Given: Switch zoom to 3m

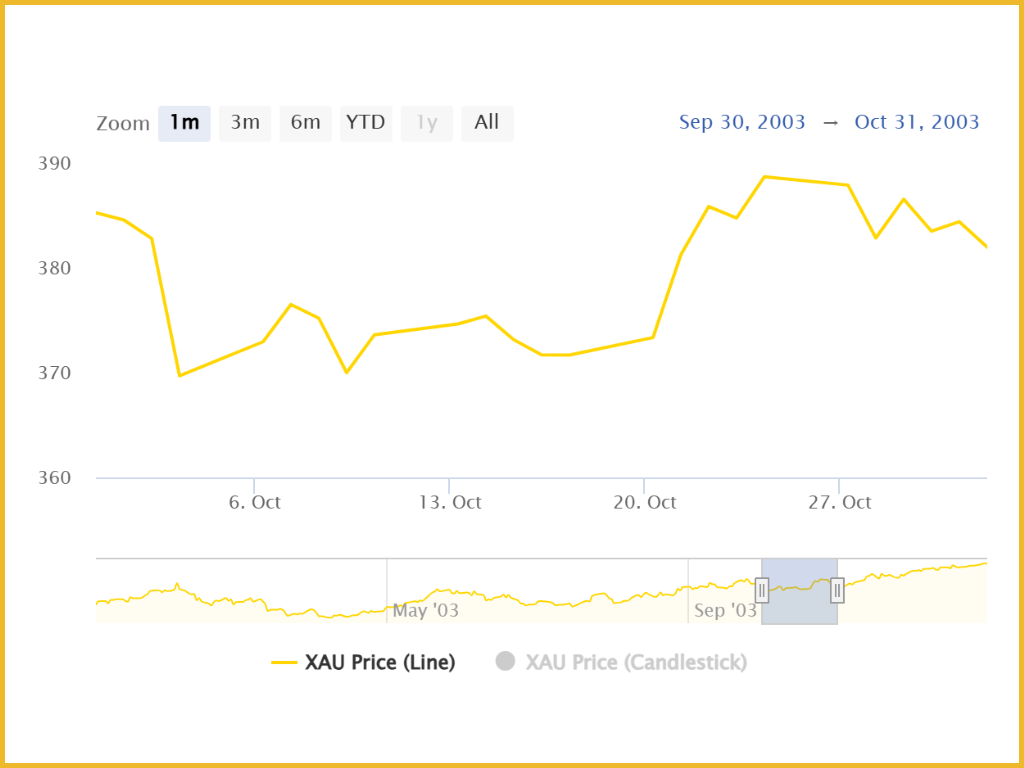Looking at the screenshot, I should 245,123.
